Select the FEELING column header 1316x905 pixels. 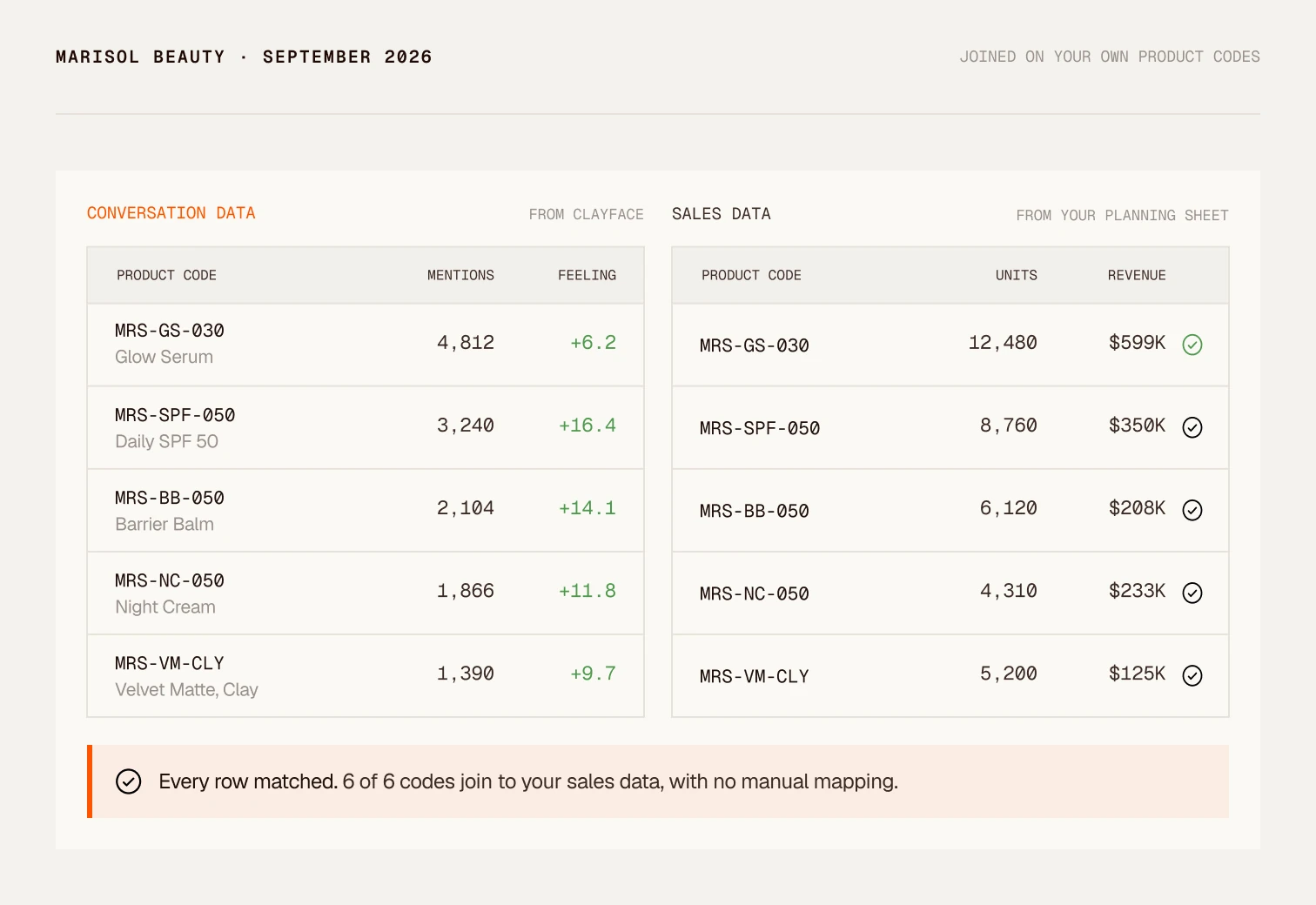pos(587,275)
